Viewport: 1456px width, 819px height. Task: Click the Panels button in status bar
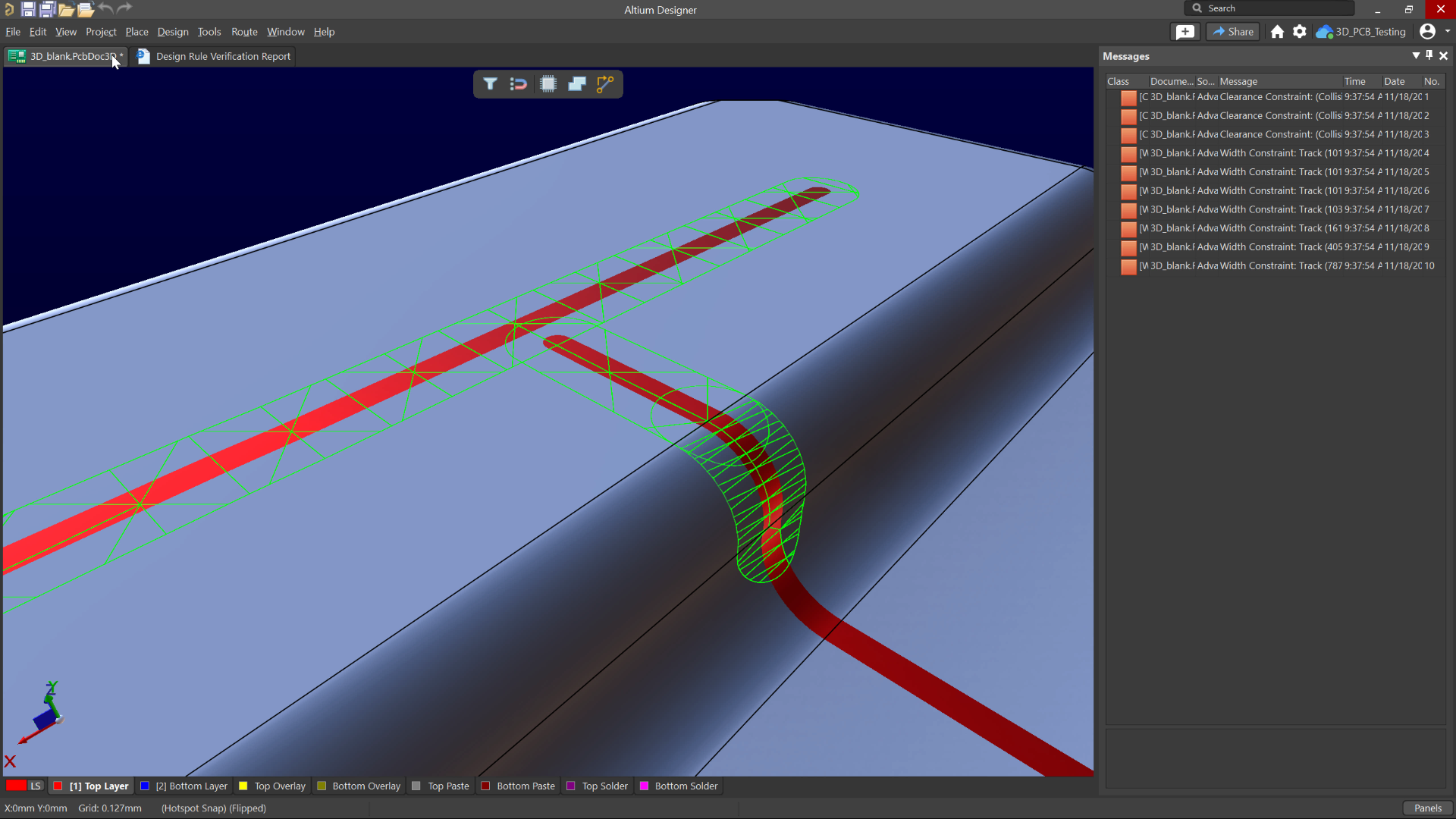[x=1427, y=808]
